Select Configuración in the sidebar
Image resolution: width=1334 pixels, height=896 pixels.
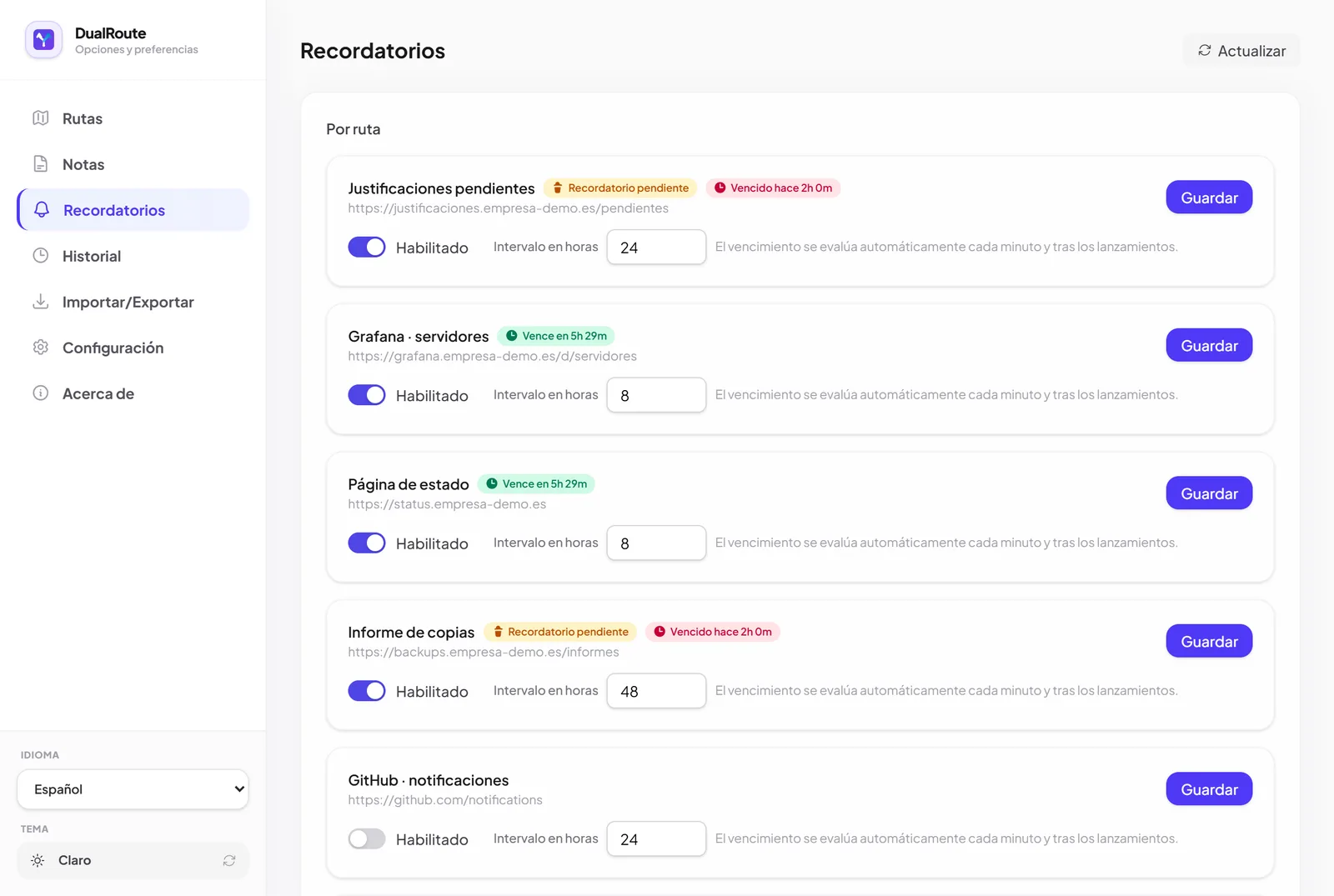[x=133, y=348]
